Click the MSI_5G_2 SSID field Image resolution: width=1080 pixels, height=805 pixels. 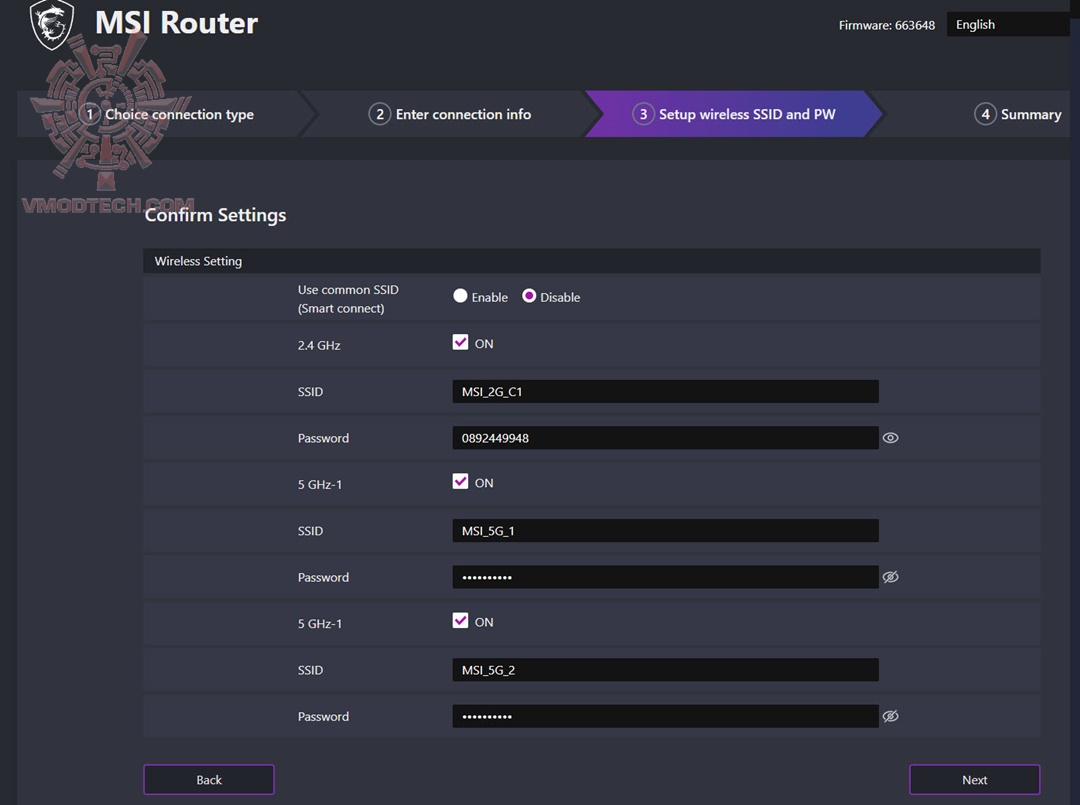point(665,669)
